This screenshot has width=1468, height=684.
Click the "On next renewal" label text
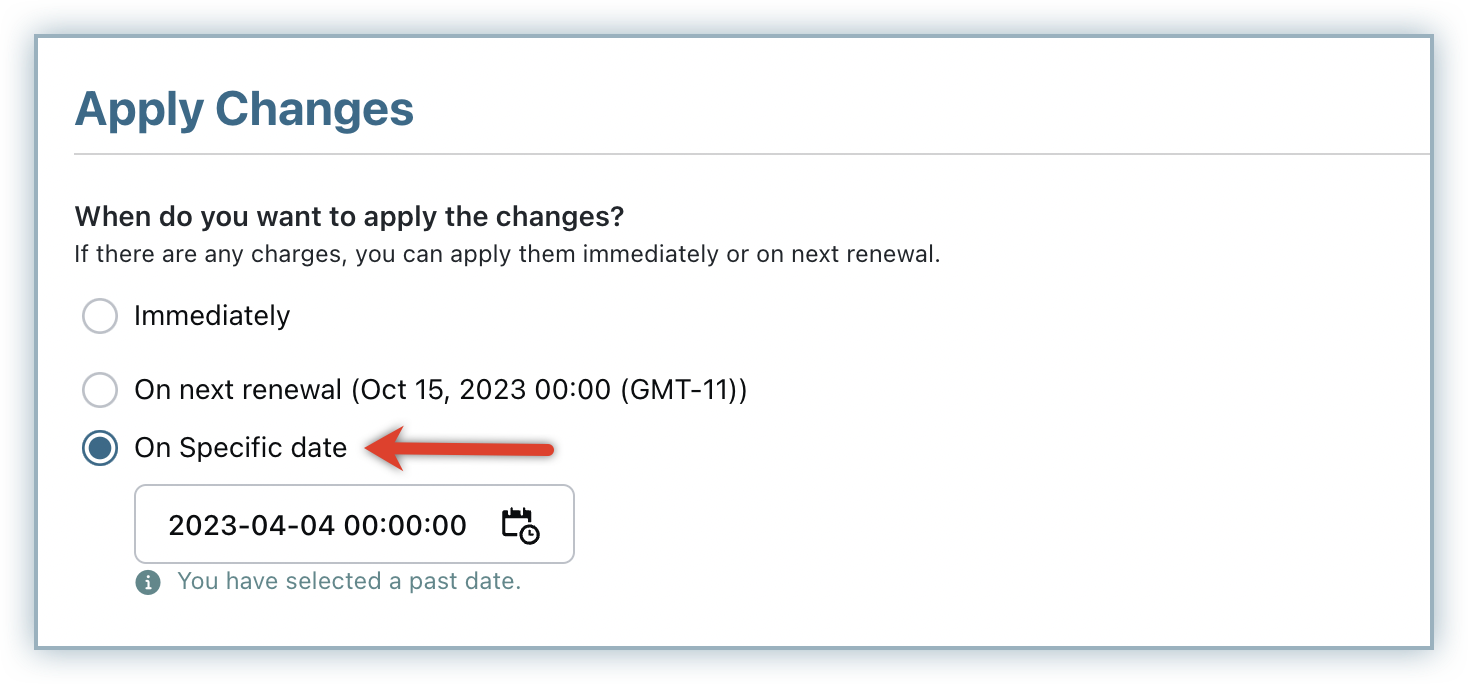(x=238, y=389)
